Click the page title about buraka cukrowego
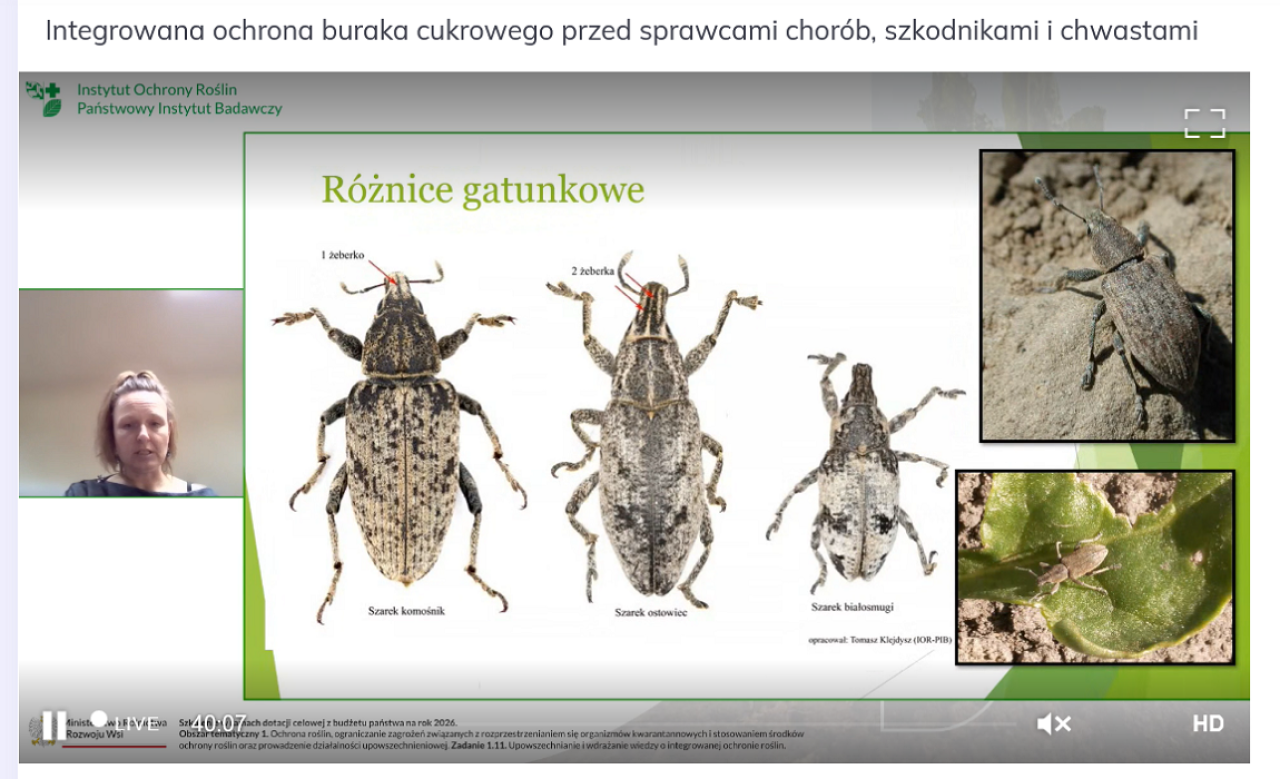The width and height of the screenshot is (1280, 779). pos(621,30)
